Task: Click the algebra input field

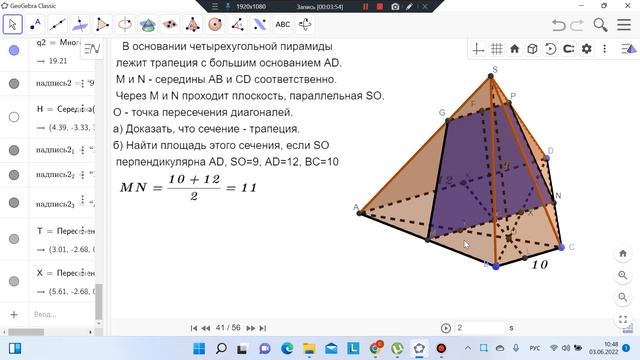Action: click(x=62, y=314)
